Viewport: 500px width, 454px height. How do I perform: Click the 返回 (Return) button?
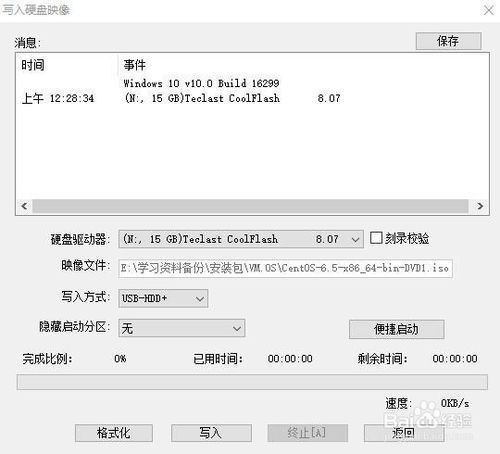(404, 433)
